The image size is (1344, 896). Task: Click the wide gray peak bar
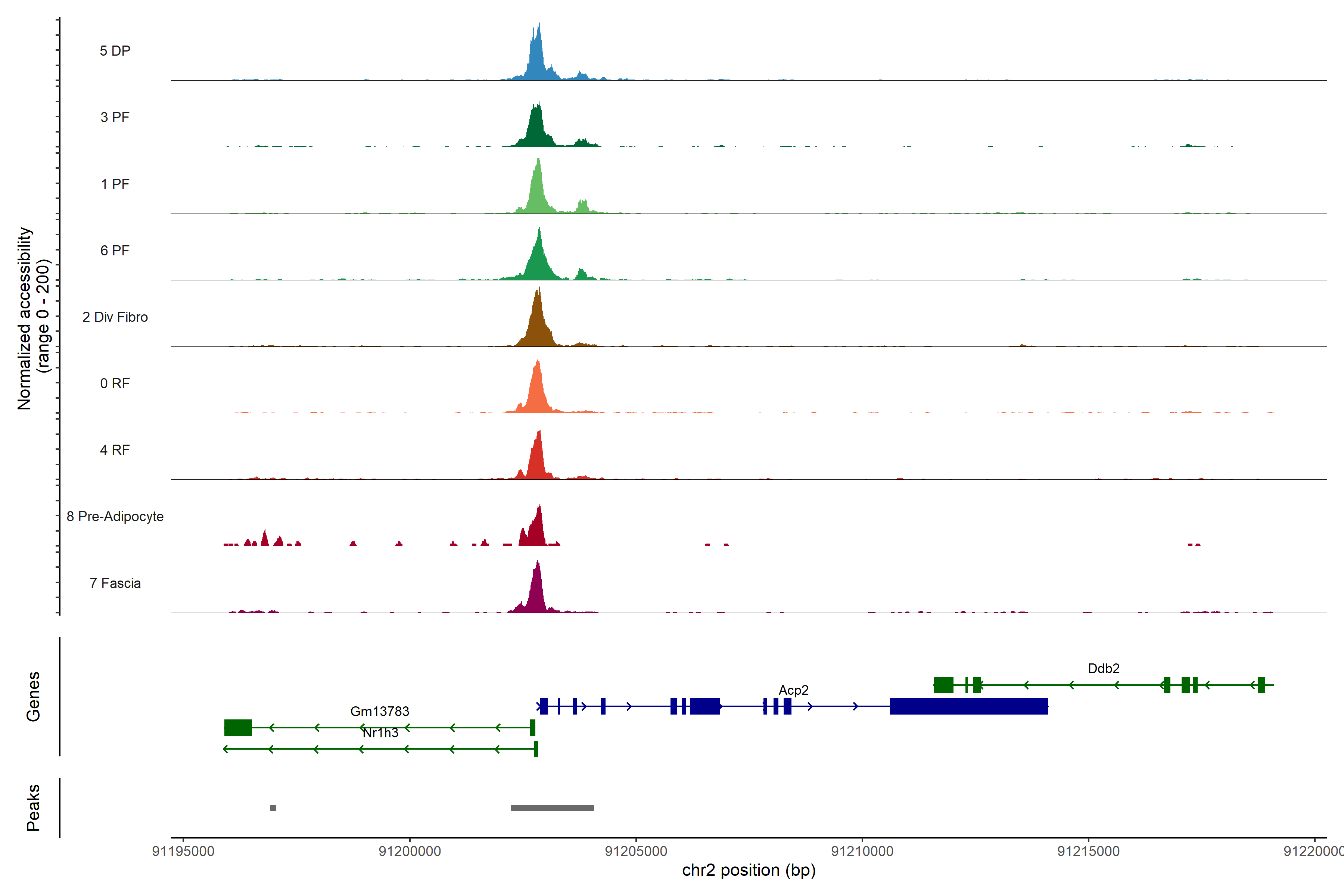(552, 808)
